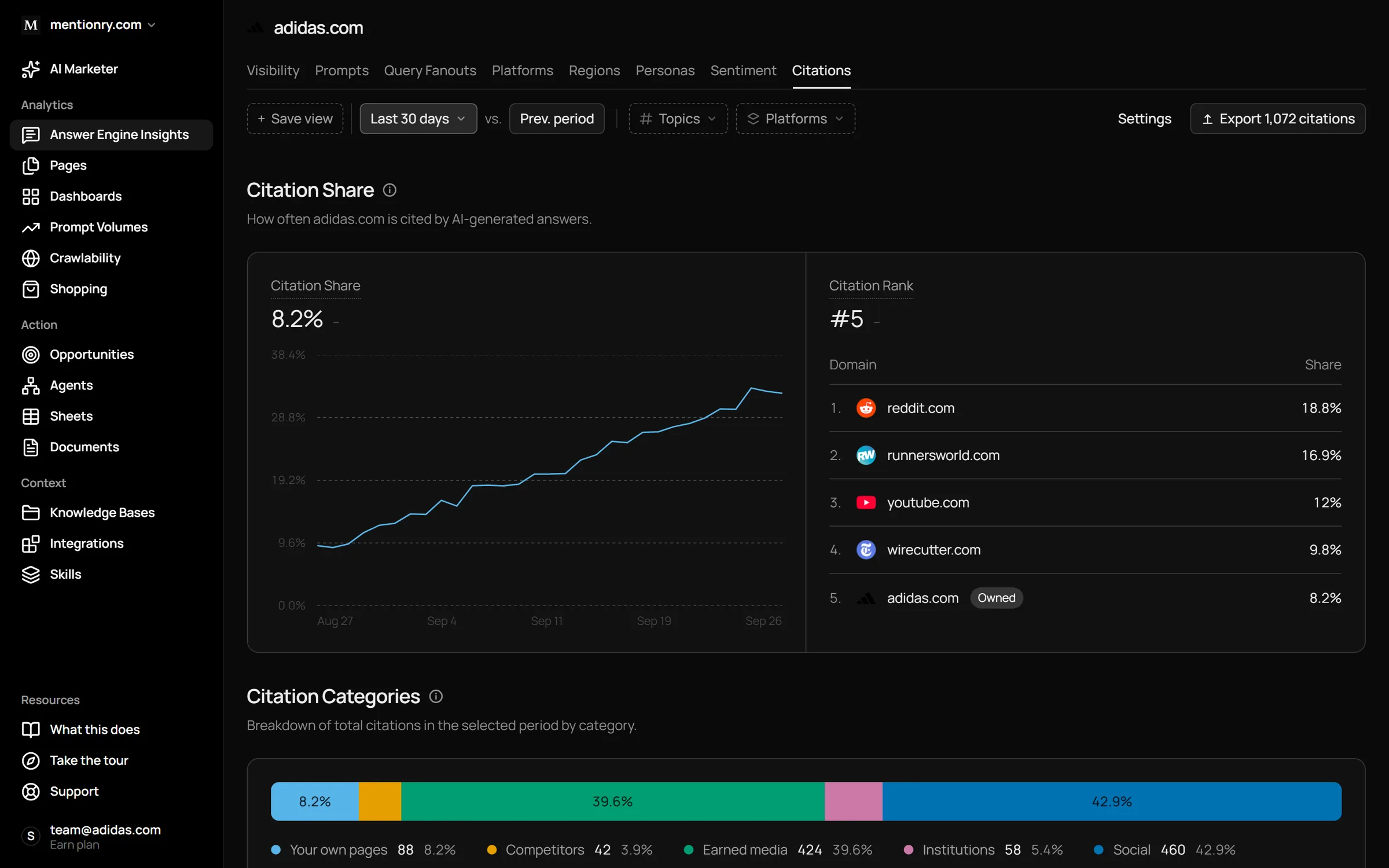Click the Agents icon in sidebar
Image resolution: width=1389 pixels, height=868 pixels.
31,385
